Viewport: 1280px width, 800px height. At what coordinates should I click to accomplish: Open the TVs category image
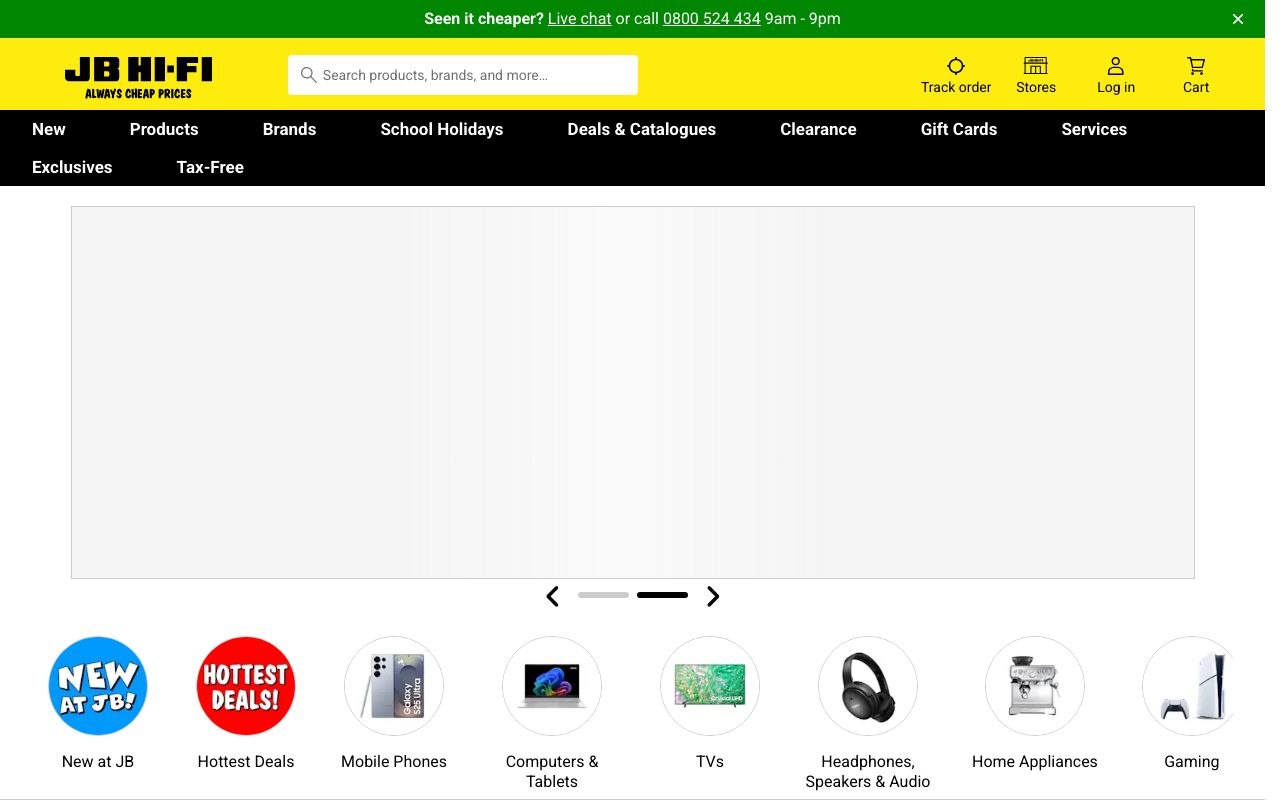(710, 686)
